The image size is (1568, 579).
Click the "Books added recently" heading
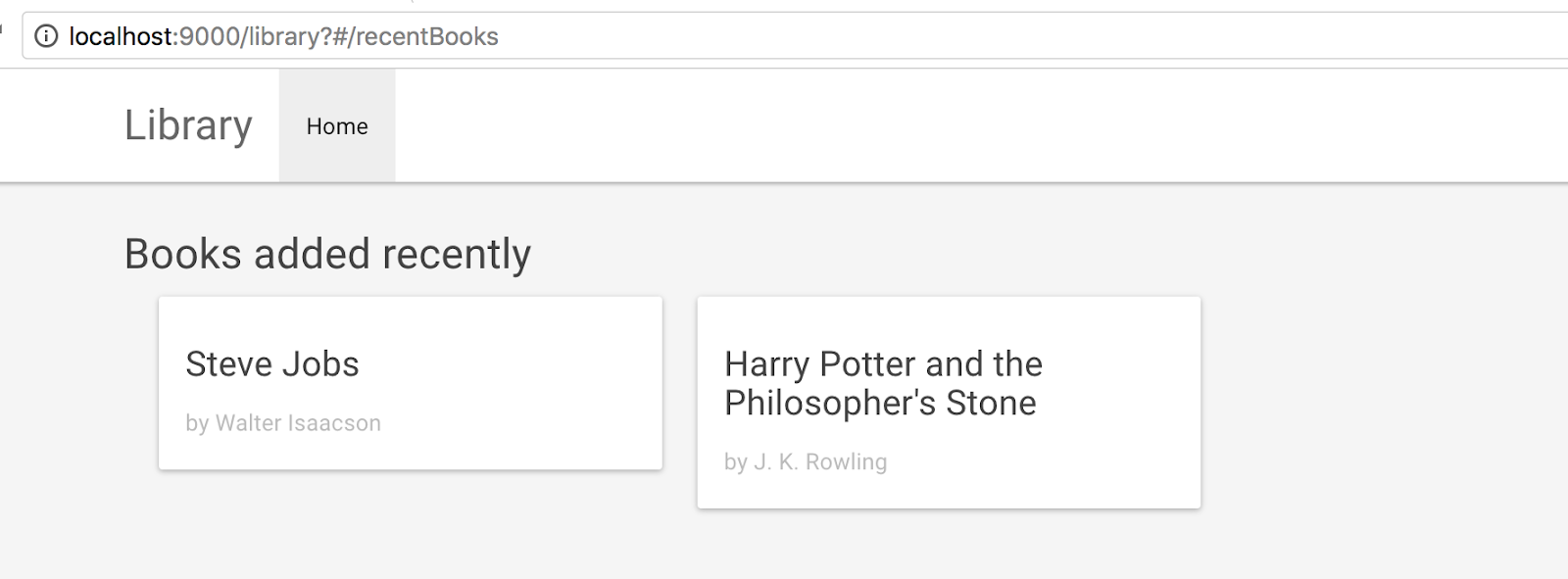tap(327, 255)
